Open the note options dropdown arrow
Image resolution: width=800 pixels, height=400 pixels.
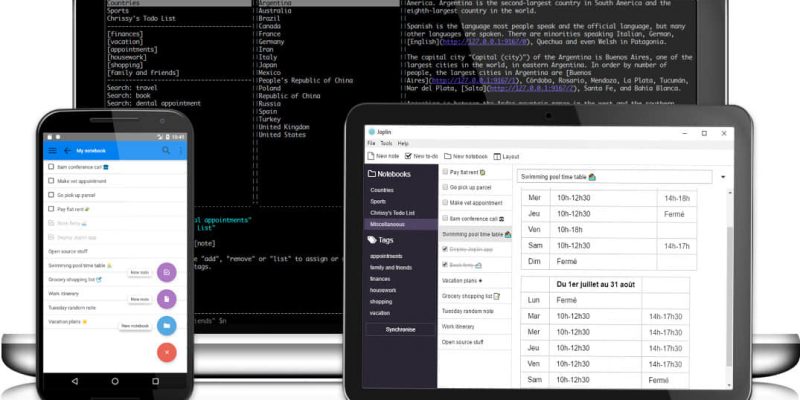[723, 177]
